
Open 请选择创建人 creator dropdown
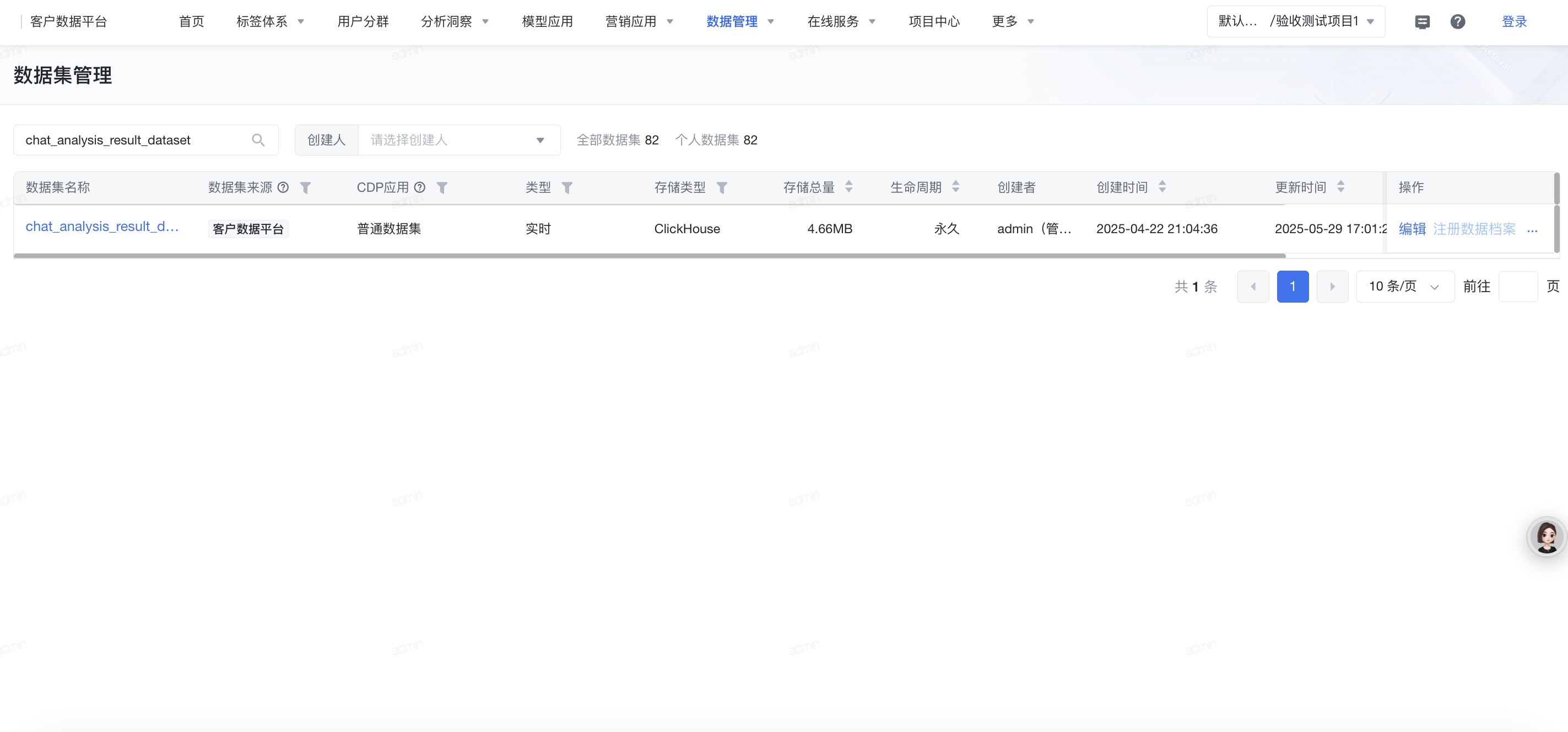(459, 140)
